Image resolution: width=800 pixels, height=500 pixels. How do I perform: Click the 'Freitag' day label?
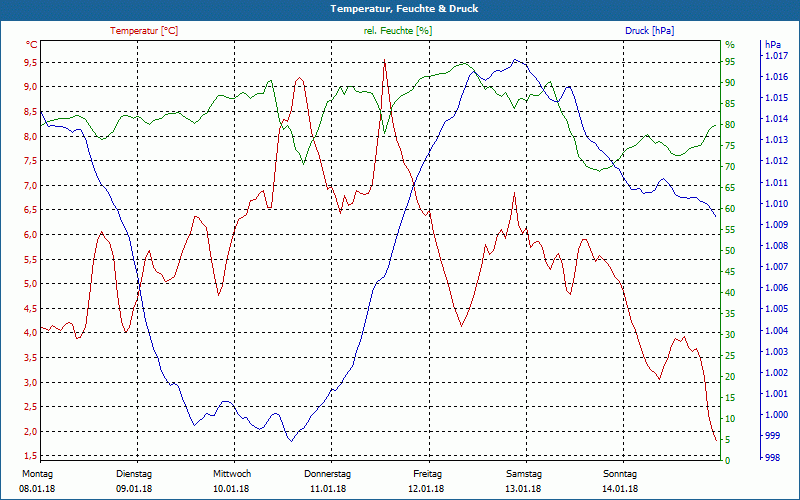coord(428,474)
